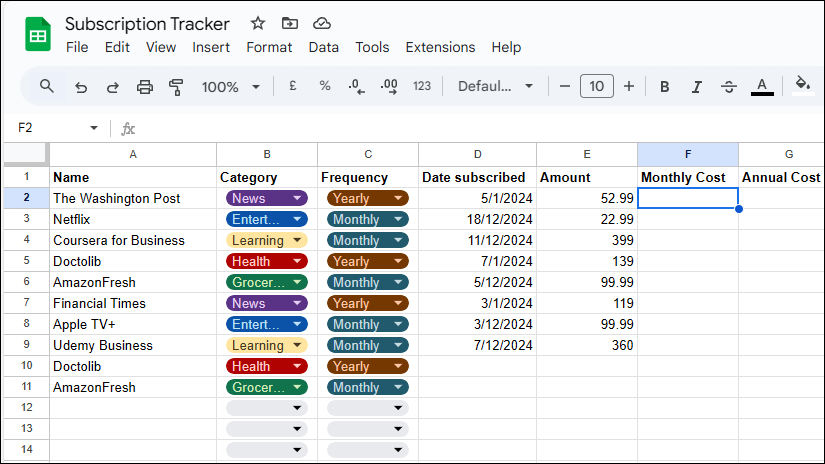Open Netflix category dropdown chip
The image size is (825, 464).
[267, 219]
